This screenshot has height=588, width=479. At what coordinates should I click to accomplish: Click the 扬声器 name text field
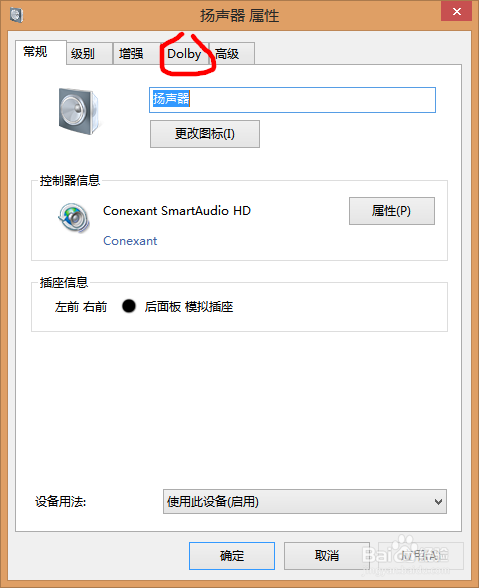click(292, 100)
